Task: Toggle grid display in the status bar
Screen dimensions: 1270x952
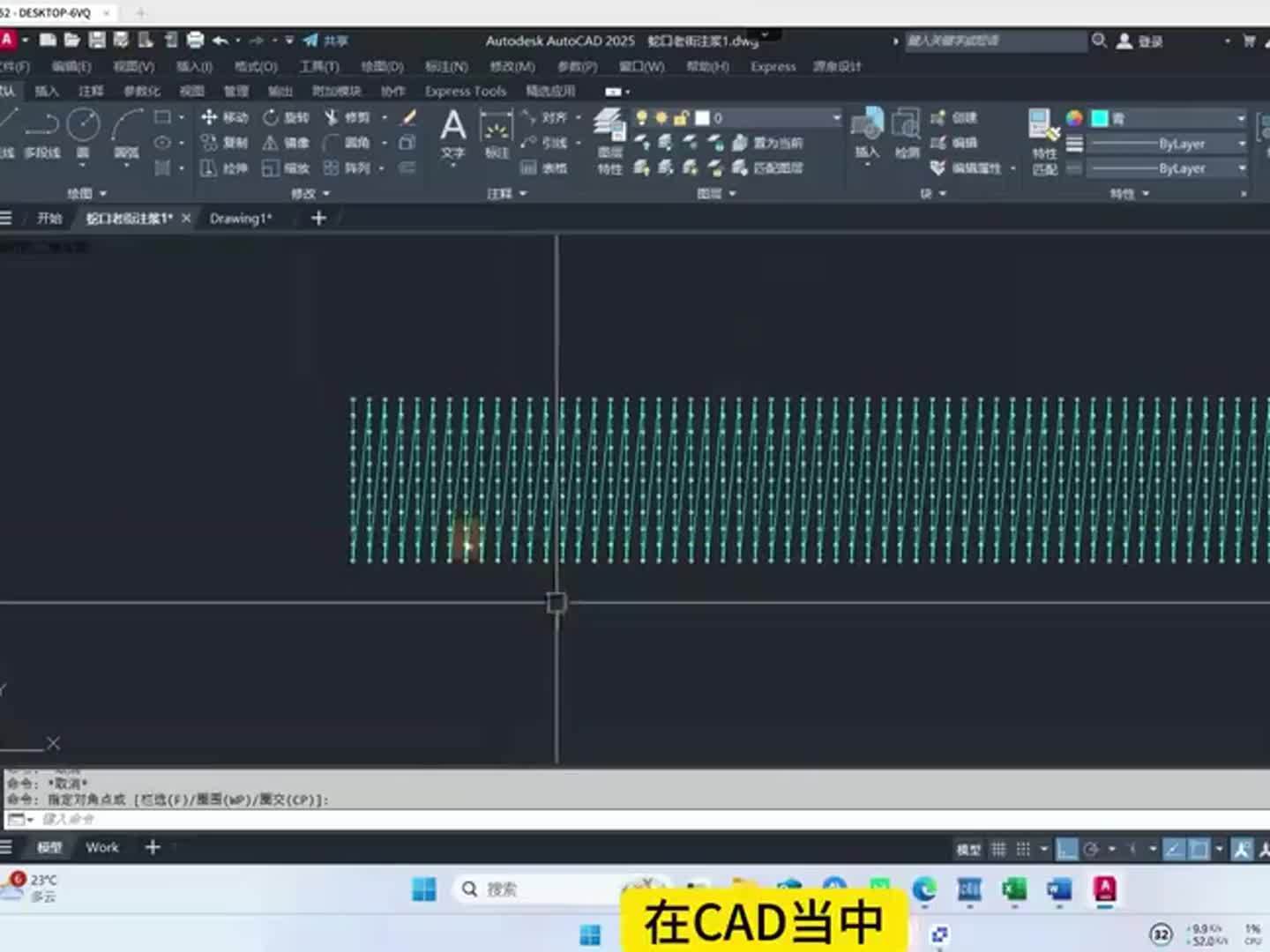Action: point(1001,847)
